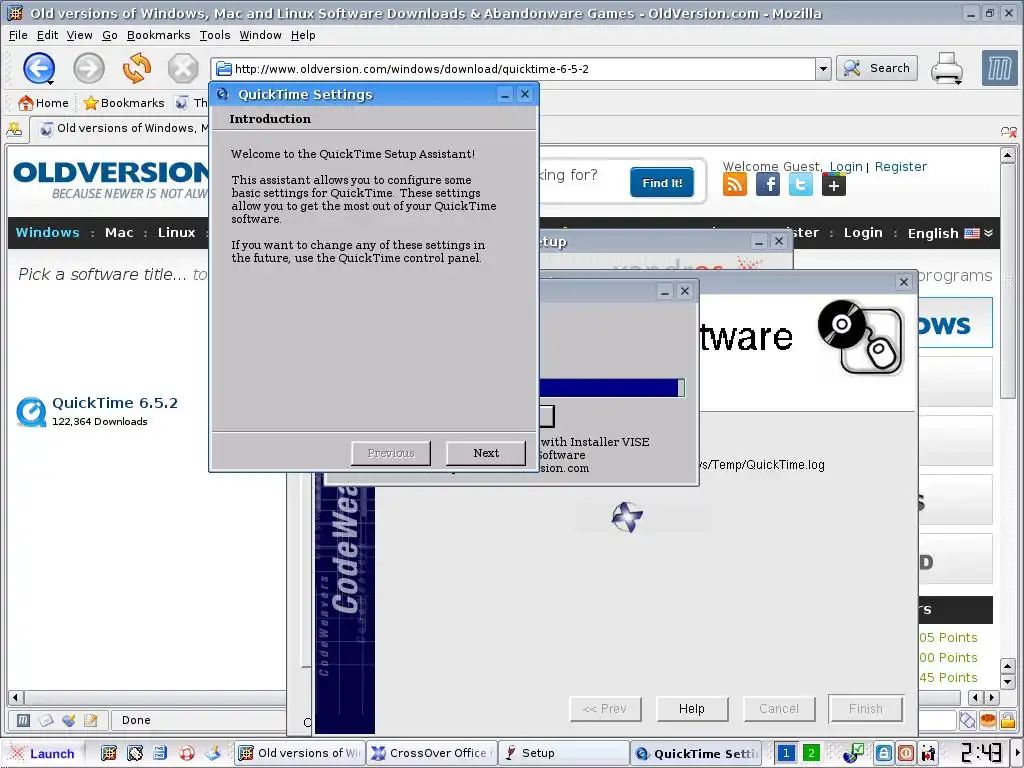
Task: Click the red power tray icon
Action: click(x=906, y=753)
